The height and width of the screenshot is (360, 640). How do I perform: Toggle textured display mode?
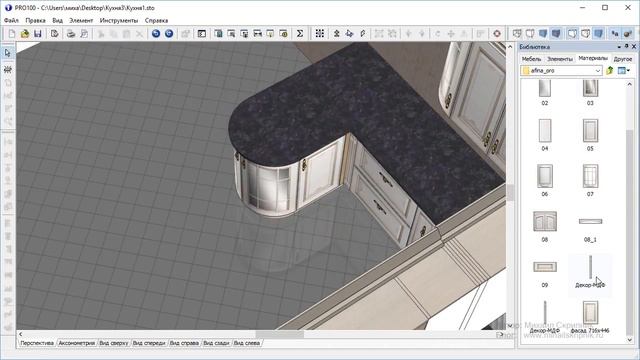pyautogui.click(x=556, y=33)
